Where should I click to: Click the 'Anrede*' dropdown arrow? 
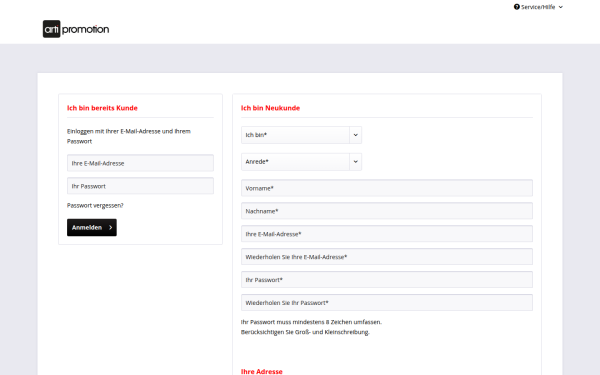coord(355,162)
